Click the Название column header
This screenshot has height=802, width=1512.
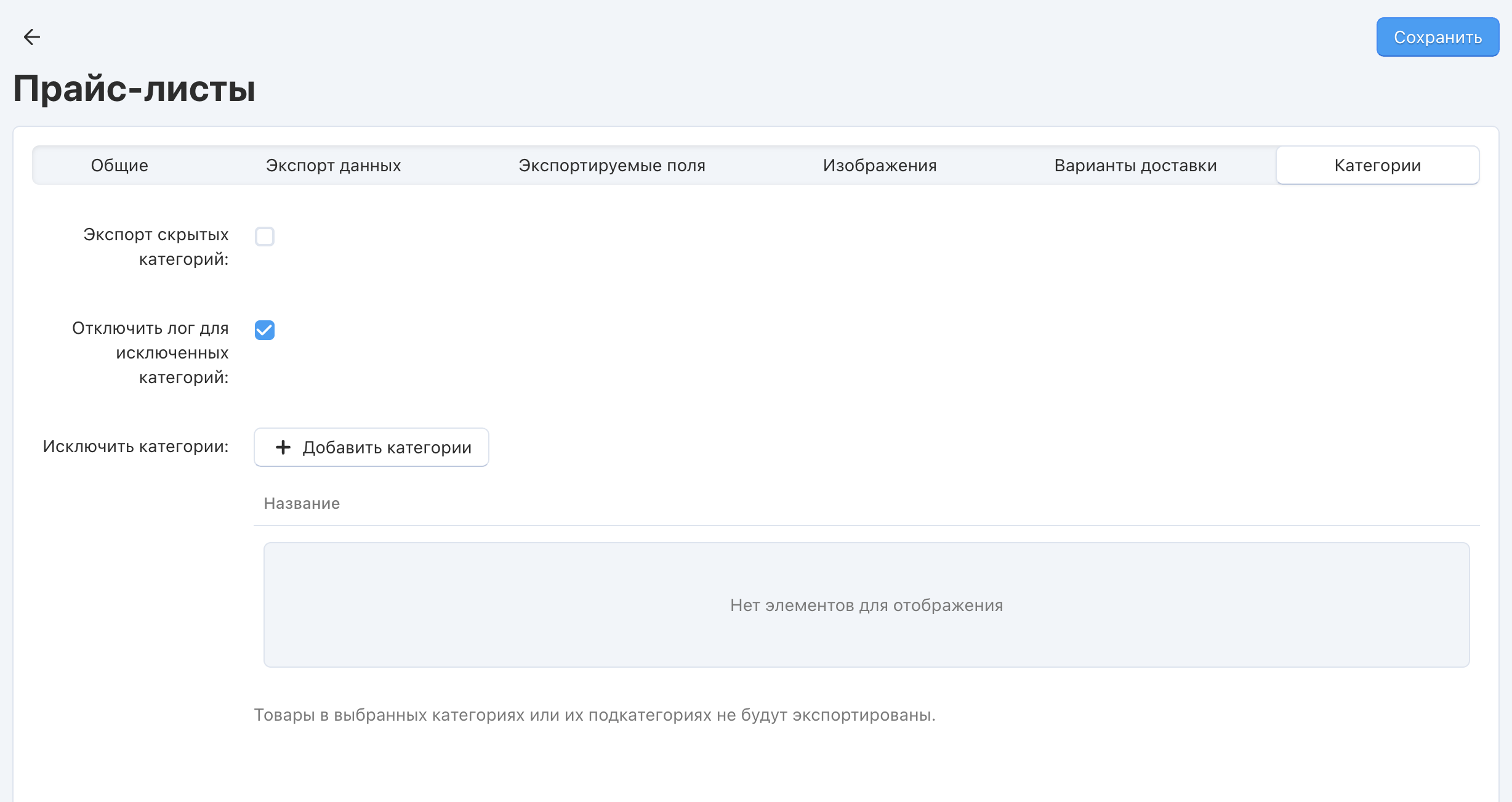pyautogui.click(x=302, y=503)
